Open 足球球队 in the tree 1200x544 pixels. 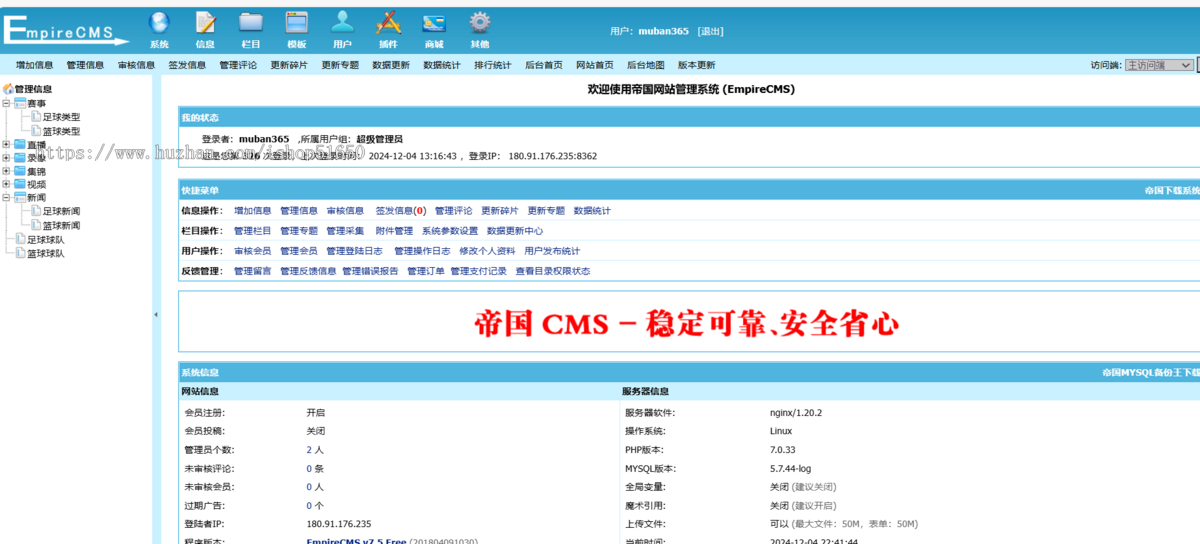tap(46, 239)
